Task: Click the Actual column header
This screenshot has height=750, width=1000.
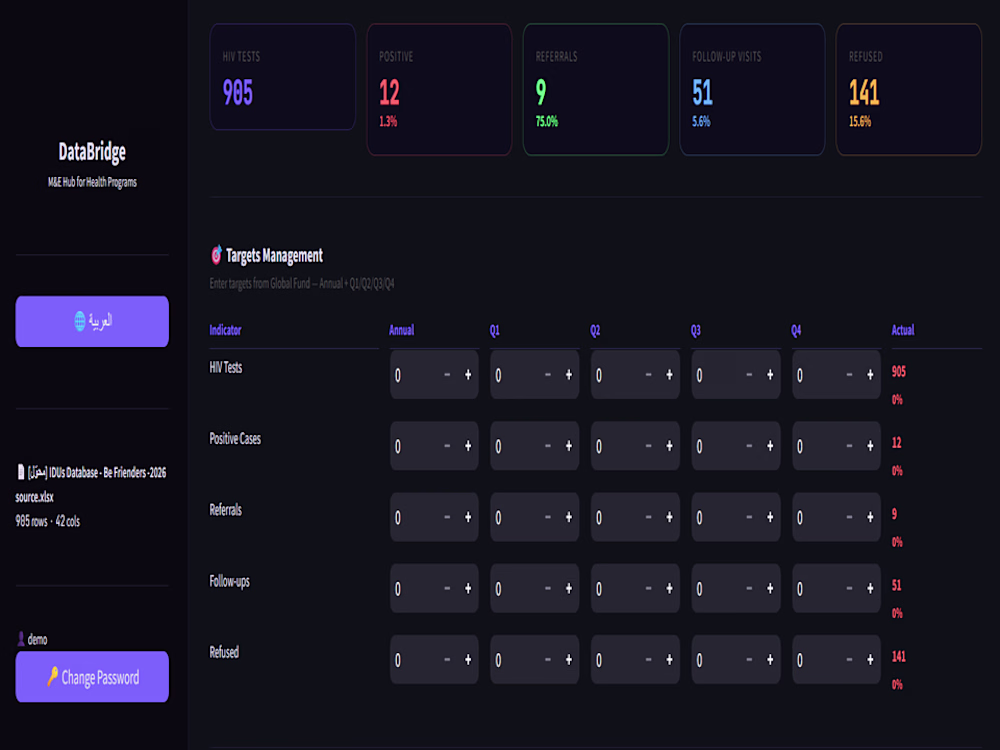Action: (903, 330)
